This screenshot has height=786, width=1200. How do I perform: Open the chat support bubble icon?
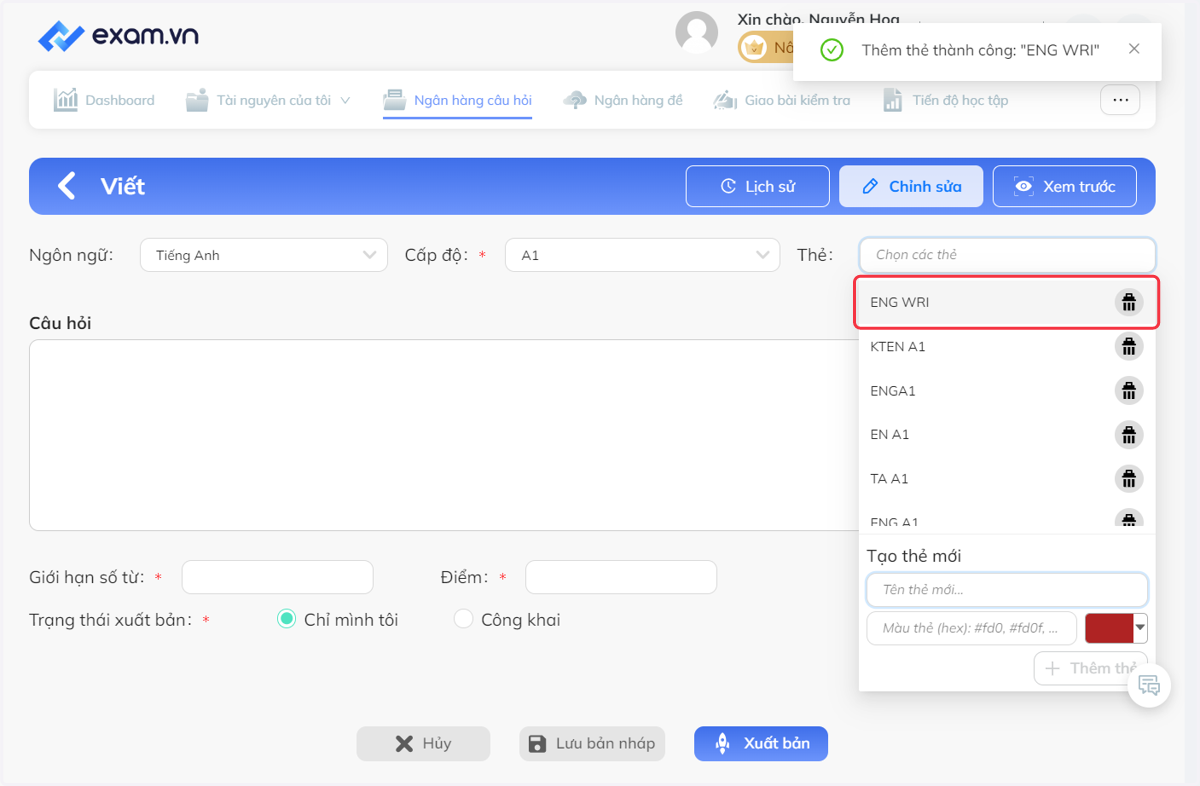click(x=1149, y=685)
